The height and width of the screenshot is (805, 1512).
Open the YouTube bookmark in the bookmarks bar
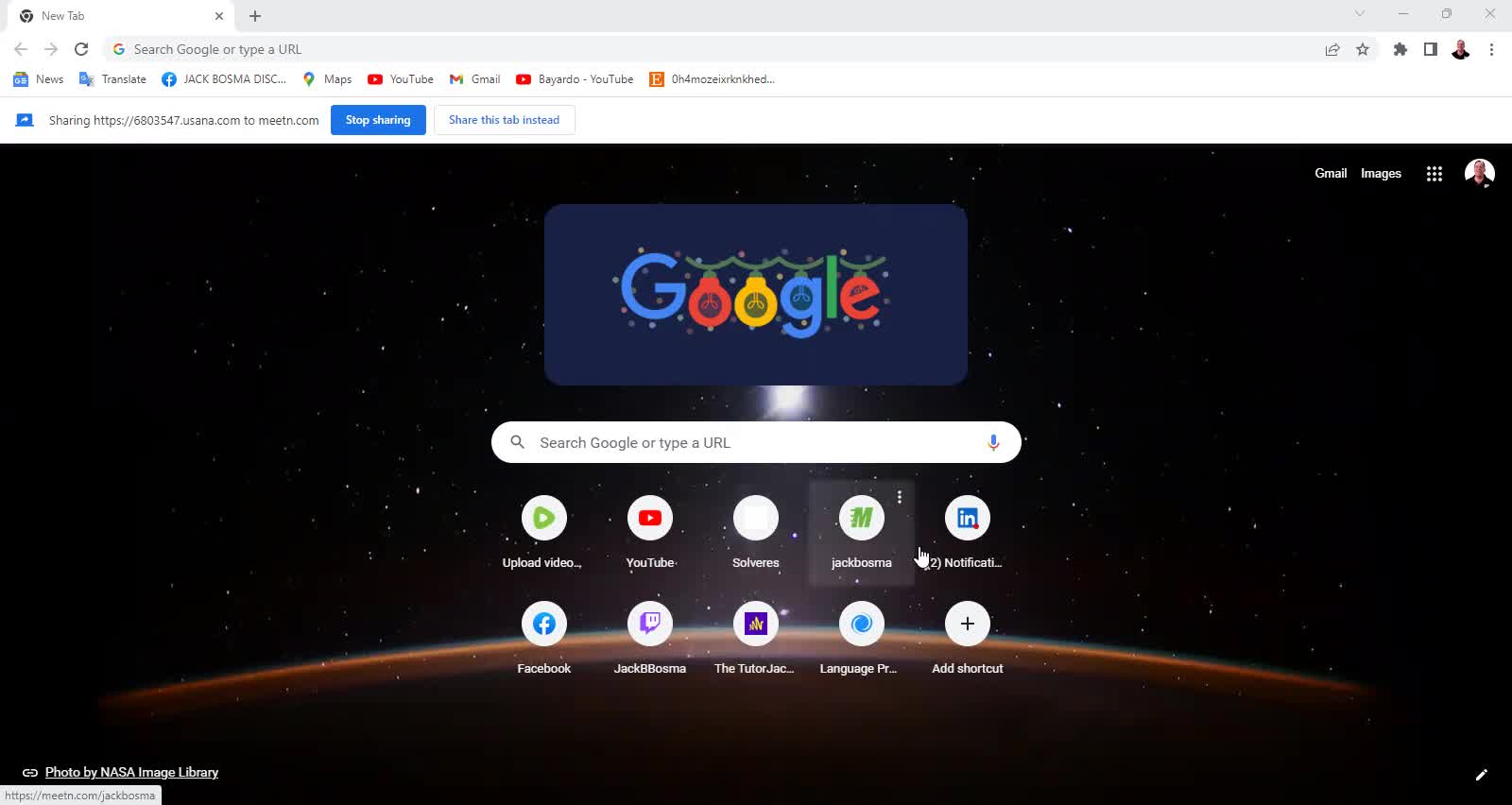coord(401,79)
